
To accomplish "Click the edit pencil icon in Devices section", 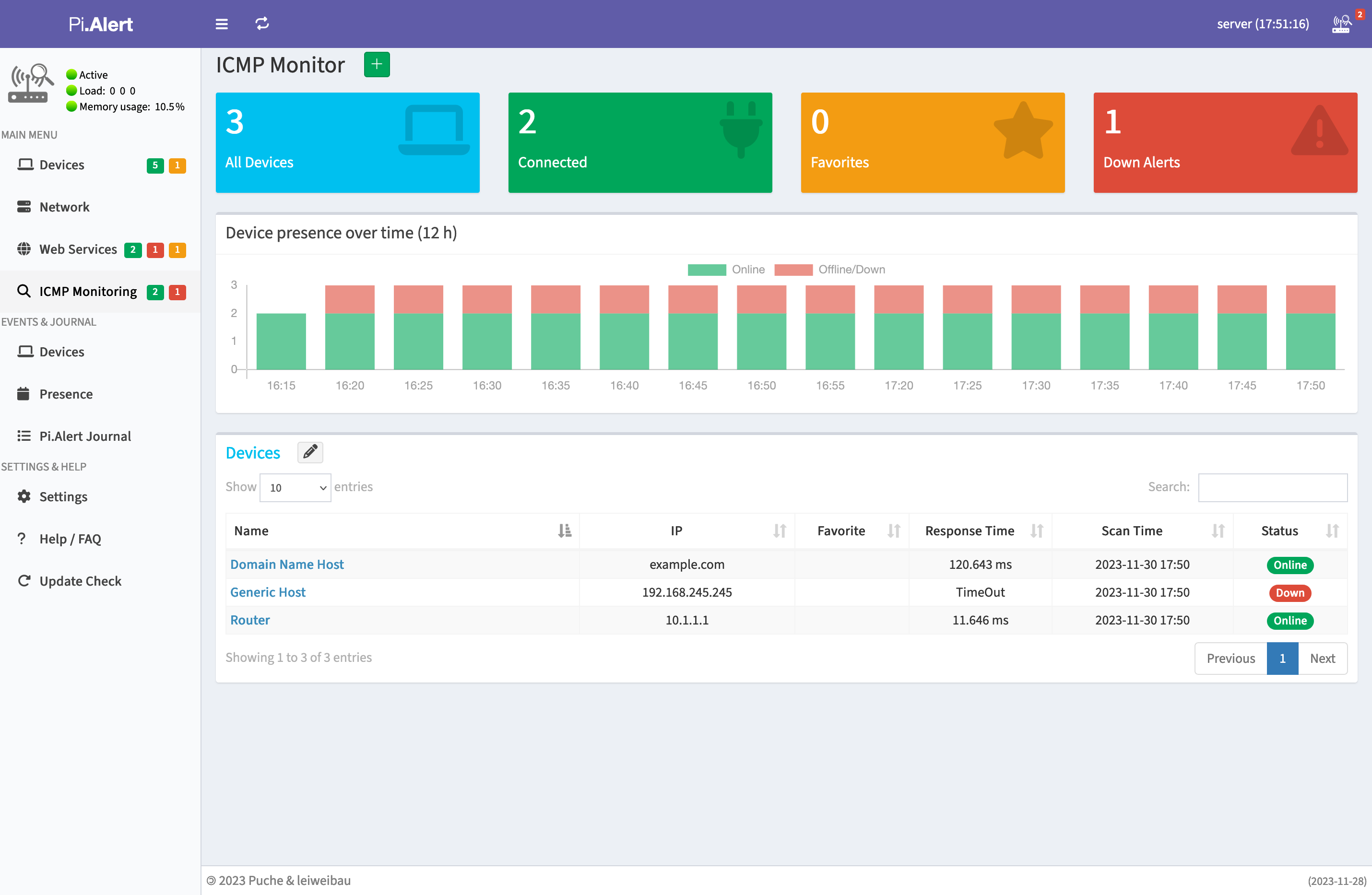I will point(310,453).
